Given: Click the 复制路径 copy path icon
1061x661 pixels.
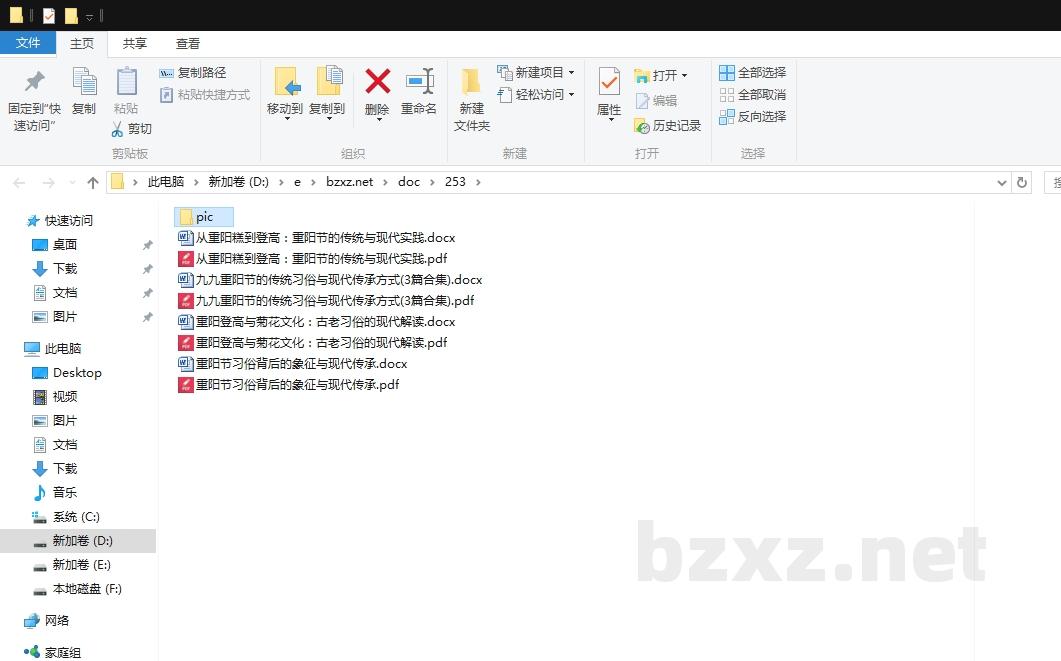Looking at the screenshot, I should tap(167, 73).
